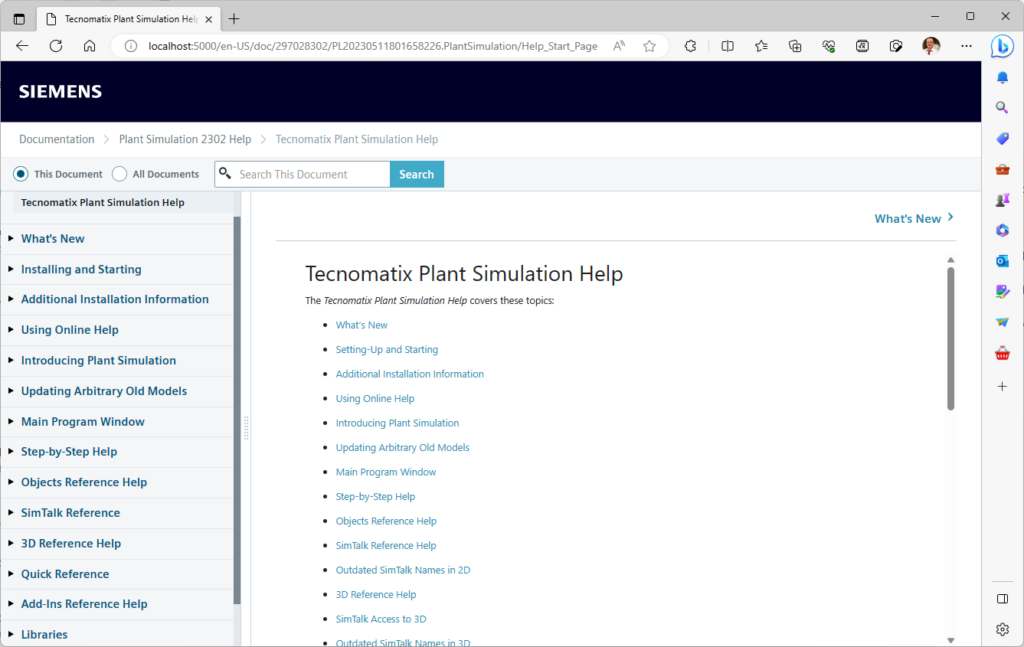Image resolution: width=1024 pixels, height=647 pixels.
Task: Open sidebar settings gear icon
Action: 1002,629
